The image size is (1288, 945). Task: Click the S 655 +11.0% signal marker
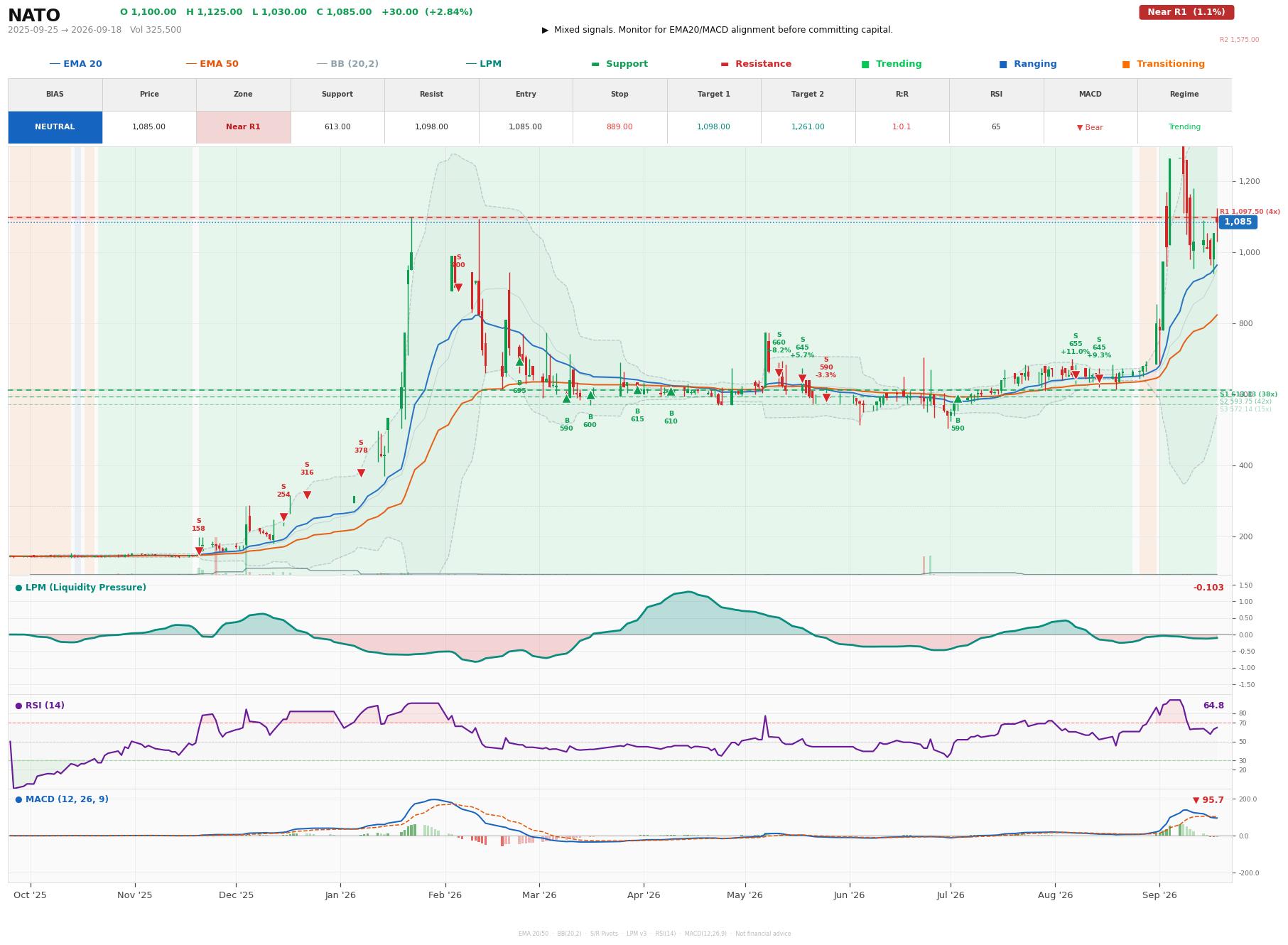(1076, 375)
